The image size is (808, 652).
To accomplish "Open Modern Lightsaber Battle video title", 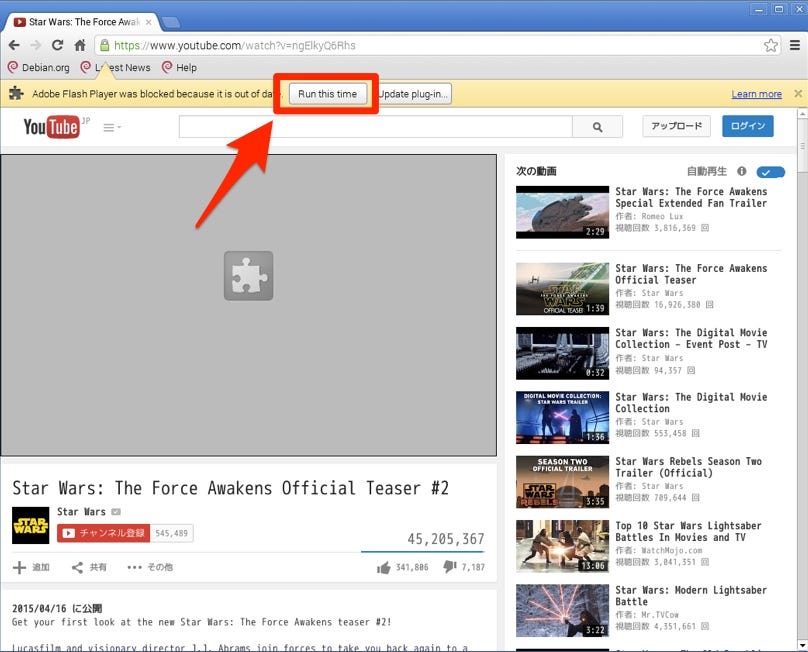I will 691,596.
